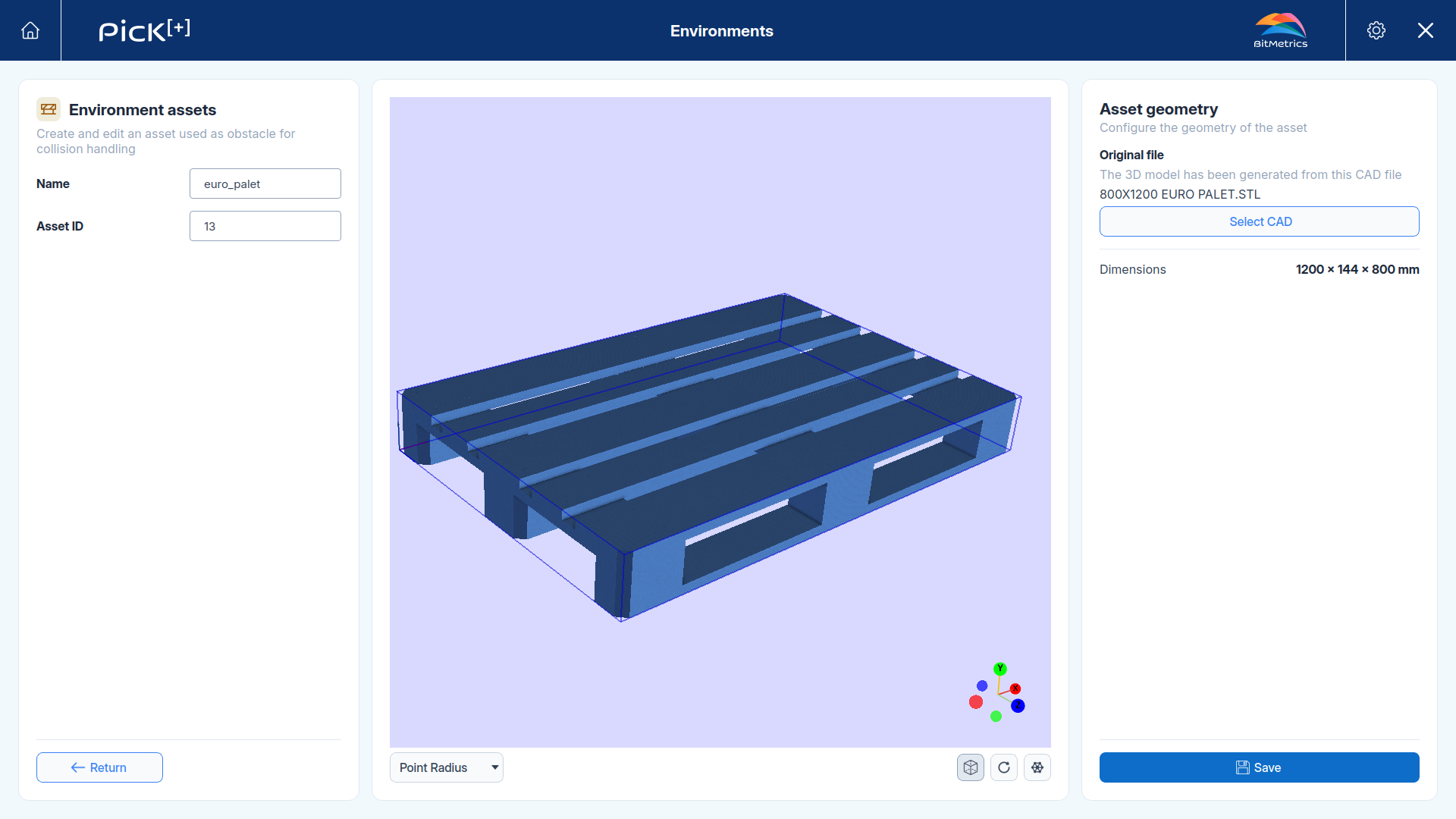Toggle the bounding box cube view
The height and width of the screenshot is (819, 1456).
[x=971, y=767]
